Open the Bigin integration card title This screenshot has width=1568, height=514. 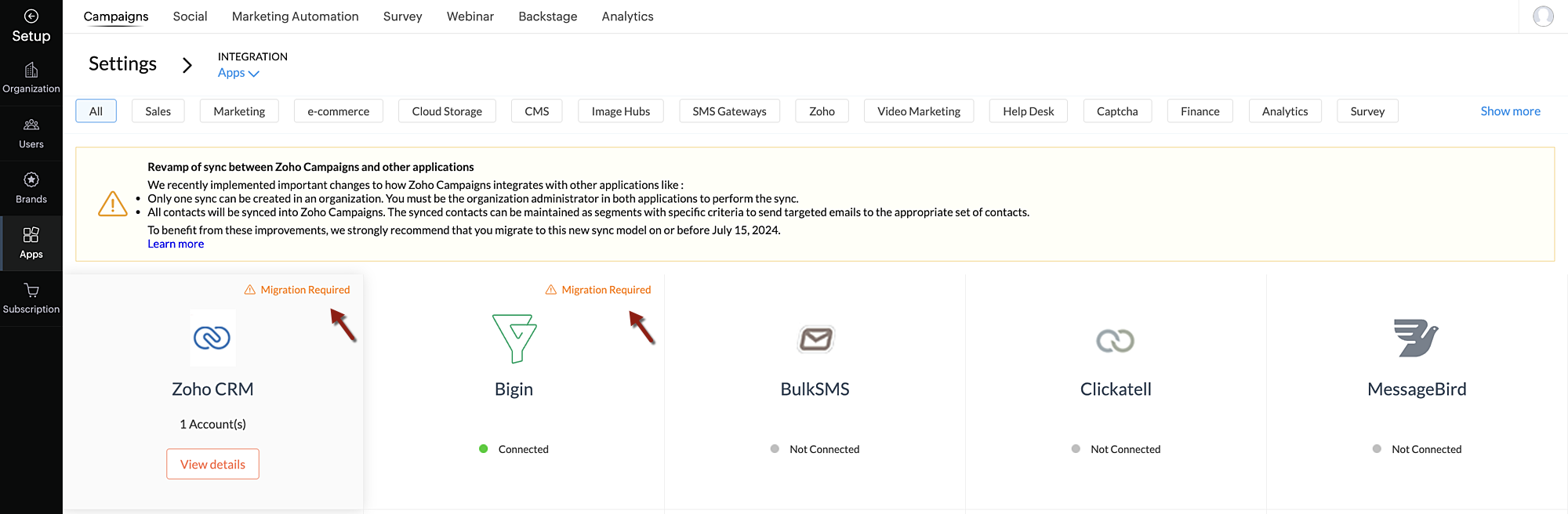pos(514,389)
